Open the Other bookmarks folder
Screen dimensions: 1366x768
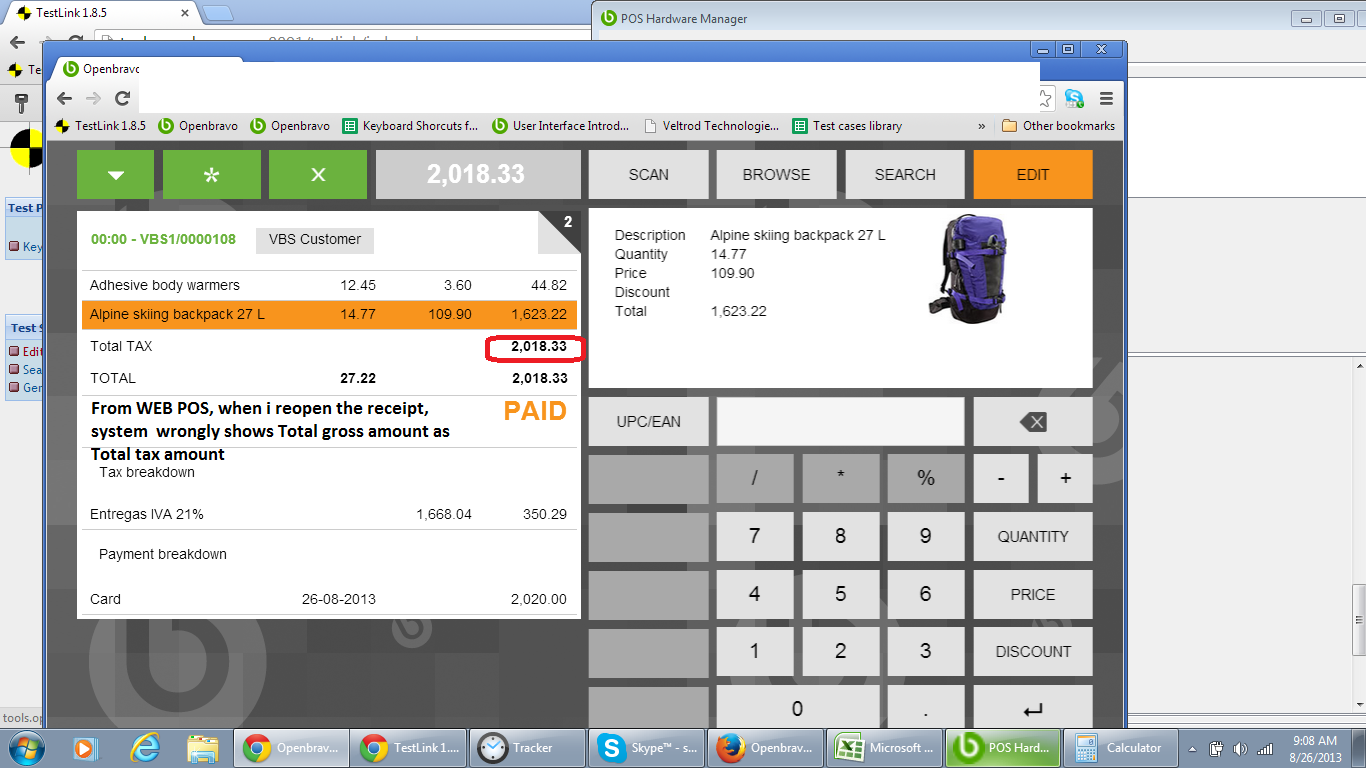tap(1058, 126)
